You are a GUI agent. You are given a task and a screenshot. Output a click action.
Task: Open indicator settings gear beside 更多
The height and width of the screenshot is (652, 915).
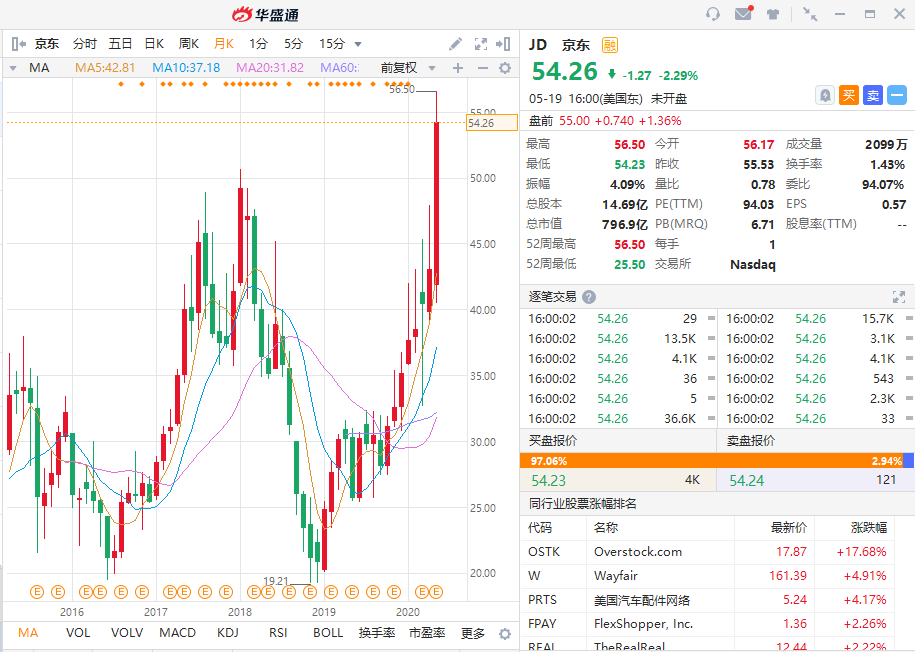[505, 634]
